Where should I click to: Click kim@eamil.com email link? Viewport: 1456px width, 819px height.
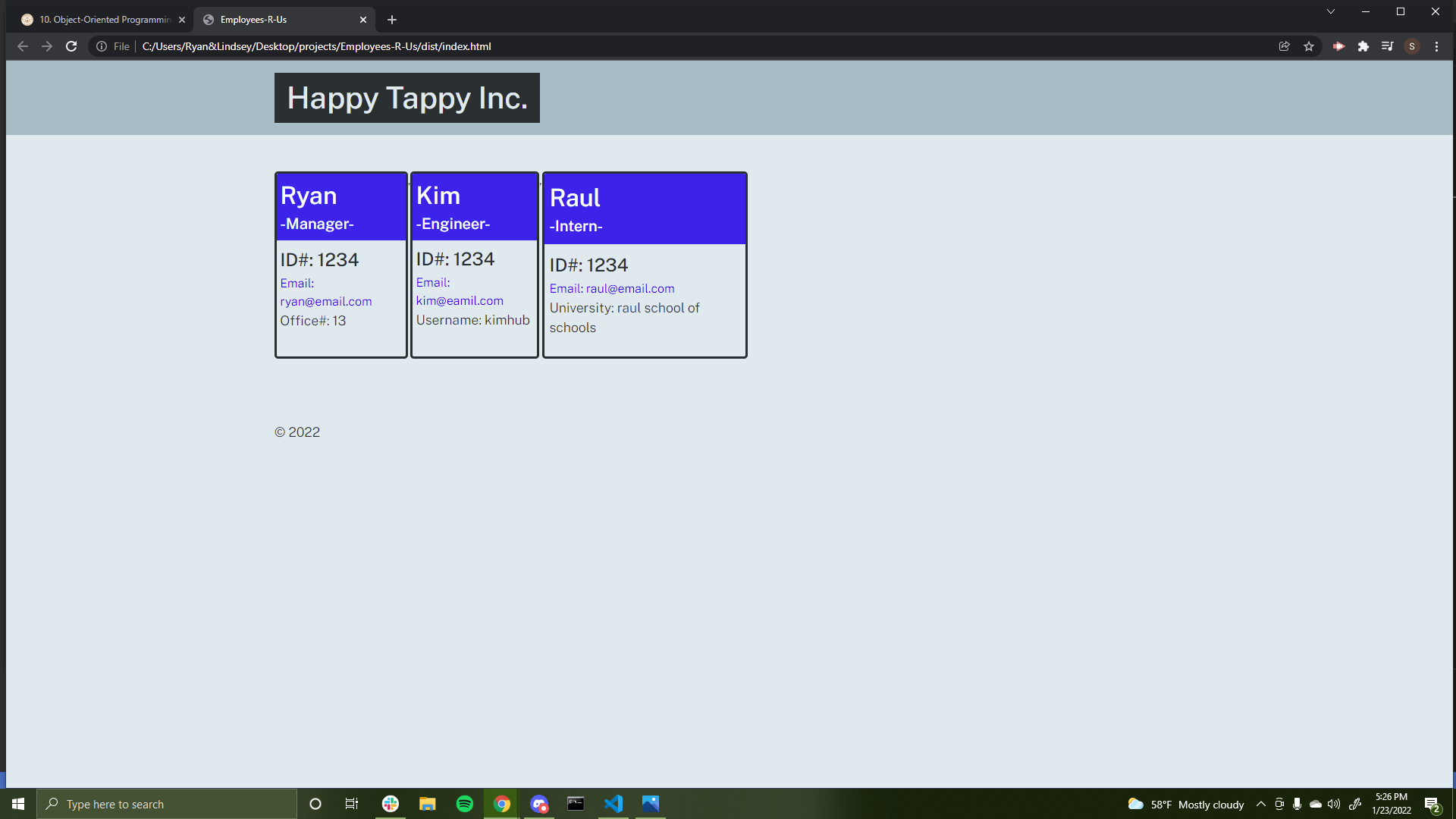coord(460,300)
